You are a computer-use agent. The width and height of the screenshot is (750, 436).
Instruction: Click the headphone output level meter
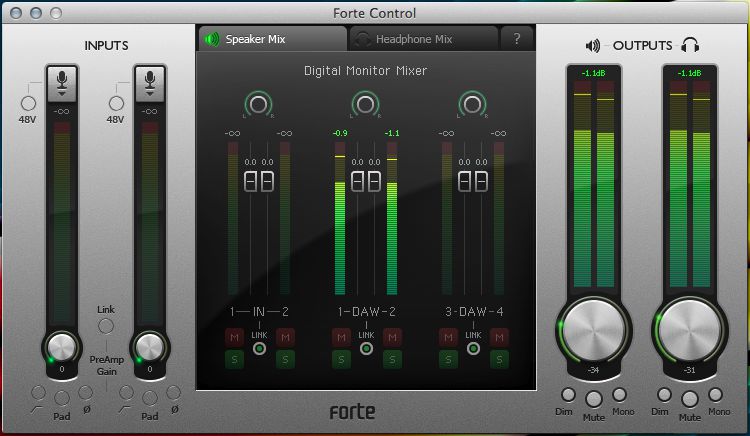coord(690,184)
